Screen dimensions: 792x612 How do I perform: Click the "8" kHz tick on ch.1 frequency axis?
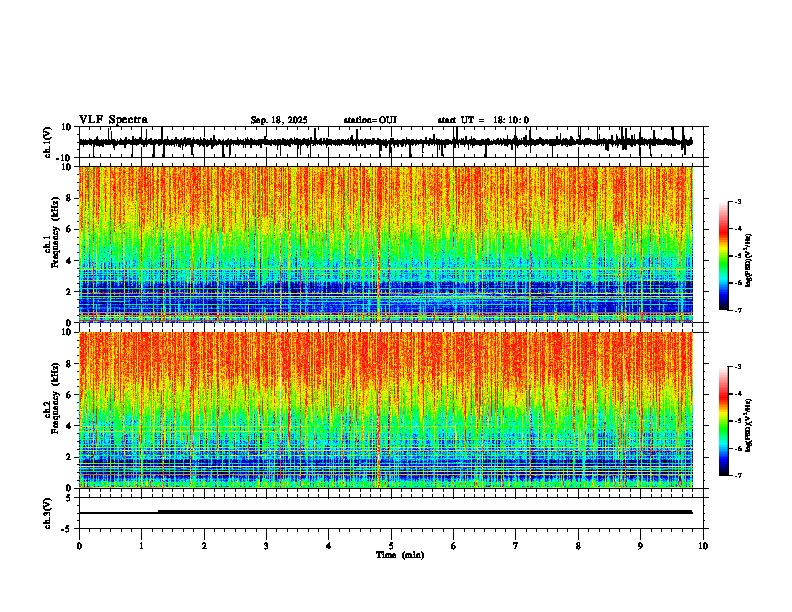point(70,198)
